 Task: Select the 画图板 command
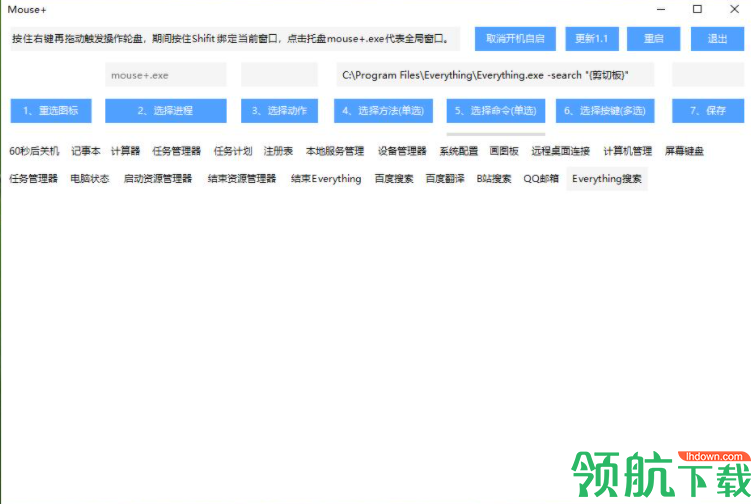(504, 151)
